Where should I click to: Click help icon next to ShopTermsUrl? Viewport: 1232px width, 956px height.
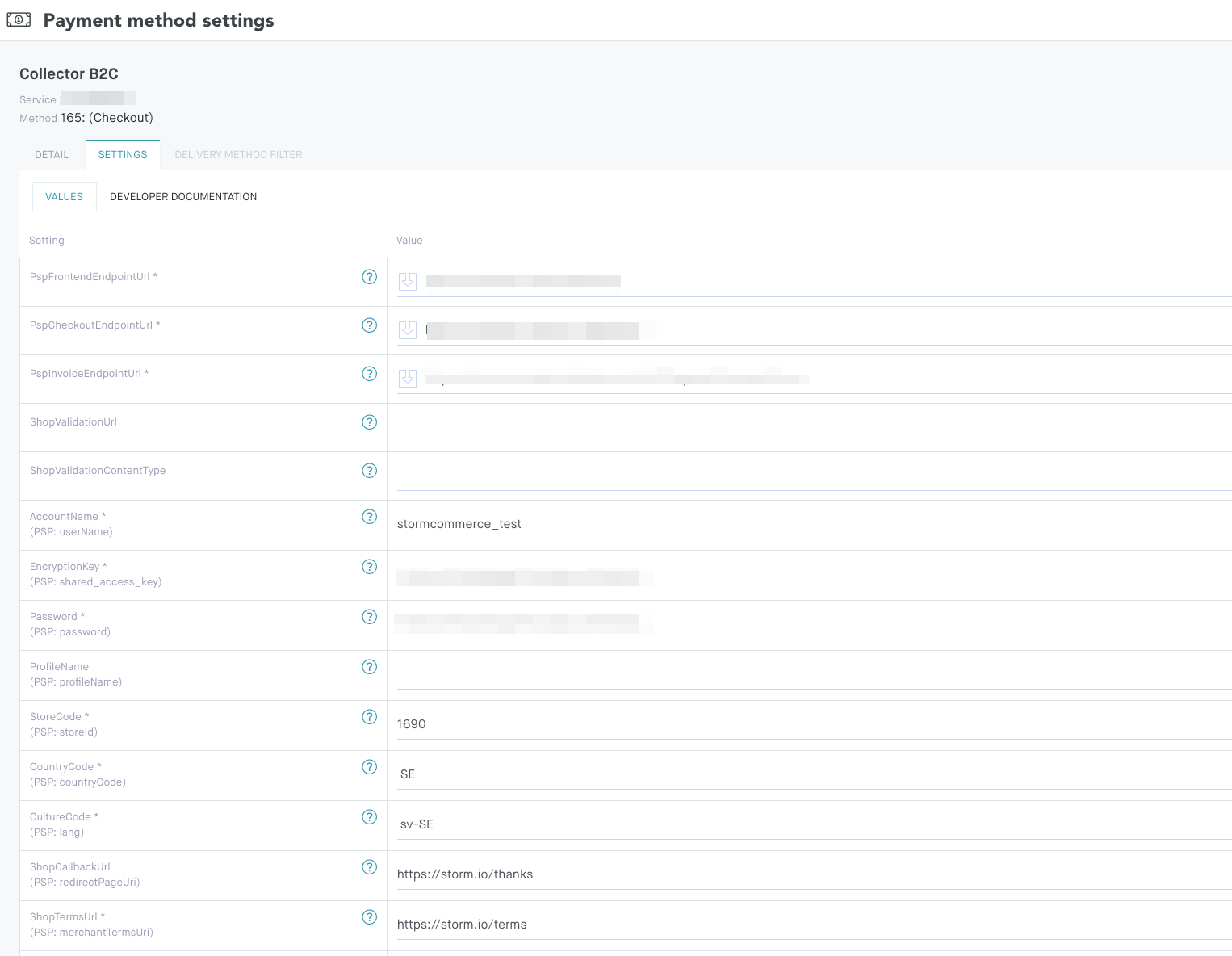[369, 917]
